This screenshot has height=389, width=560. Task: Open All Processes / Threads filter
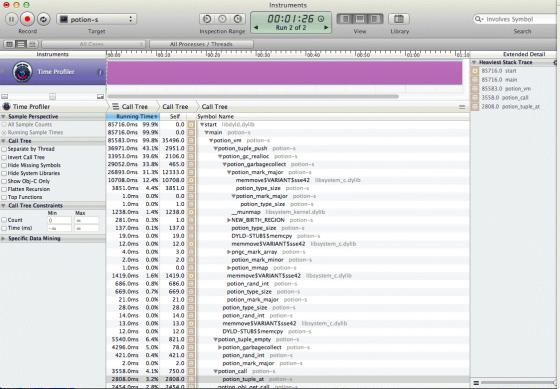201,44
